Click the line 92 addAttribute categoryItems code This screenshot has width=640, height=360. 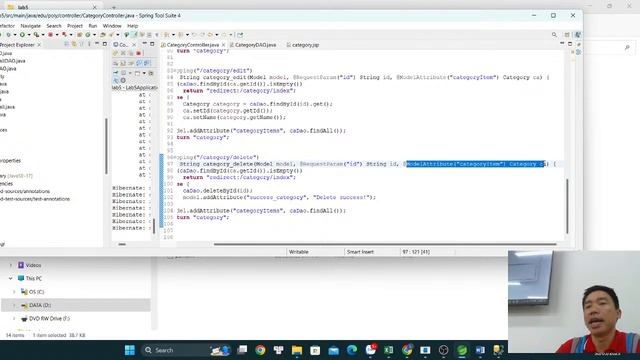coord(261,131)
